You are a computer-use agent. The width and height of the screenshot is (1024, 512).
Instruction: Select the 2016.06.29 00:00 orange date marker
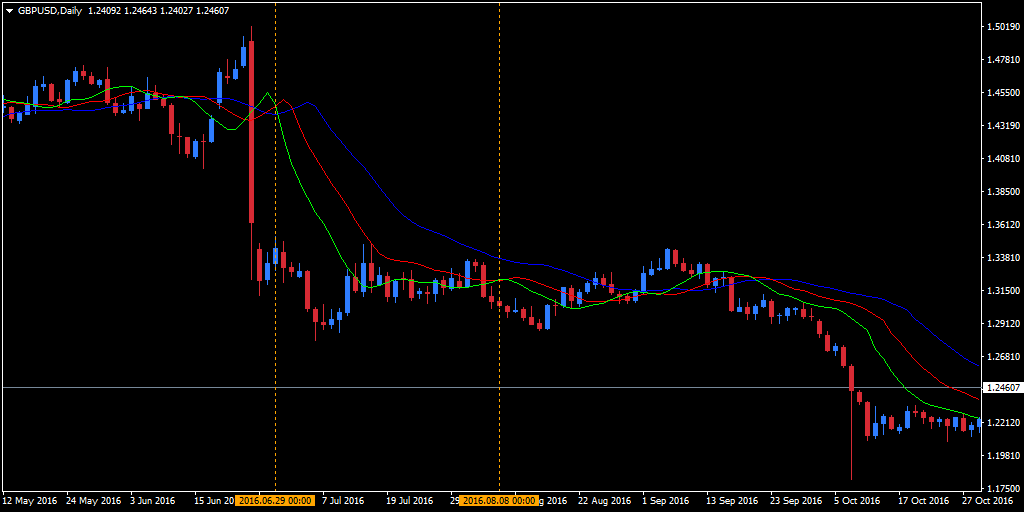(x=275, y=501)
